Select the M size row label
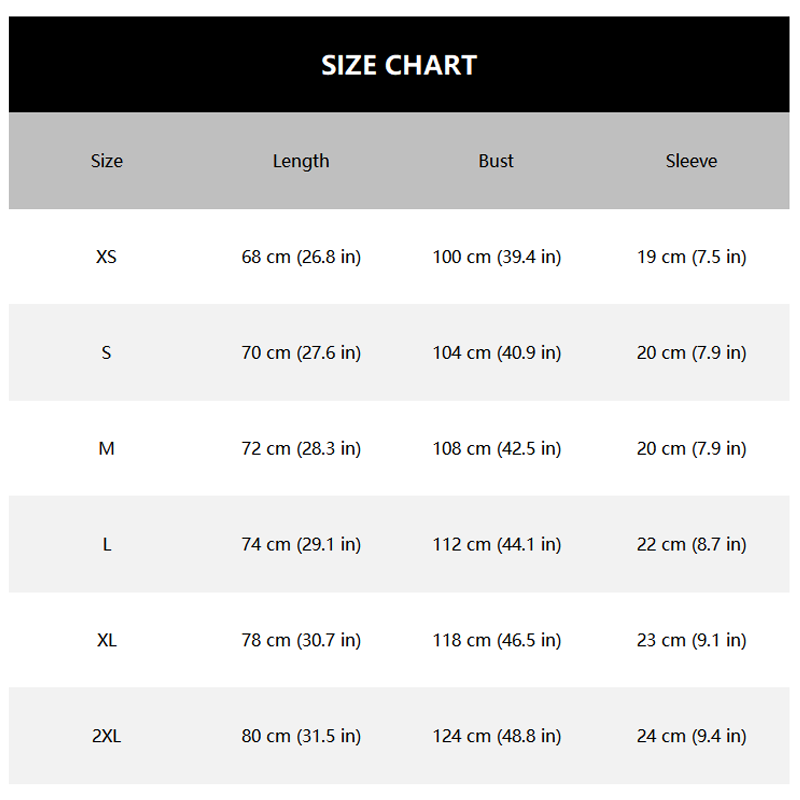 [x=107, y=449]
